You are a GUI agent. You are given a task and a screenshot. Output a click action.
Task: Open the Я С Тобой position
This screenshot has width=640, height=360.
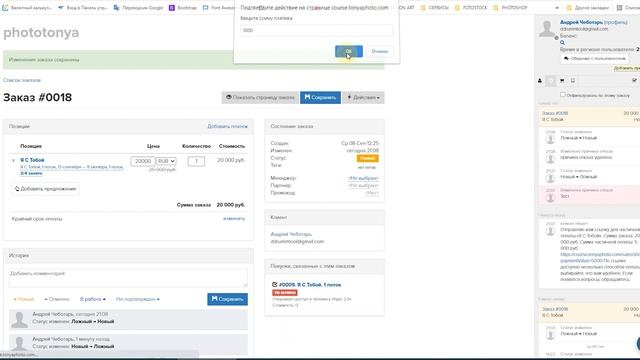pos(32,160)
